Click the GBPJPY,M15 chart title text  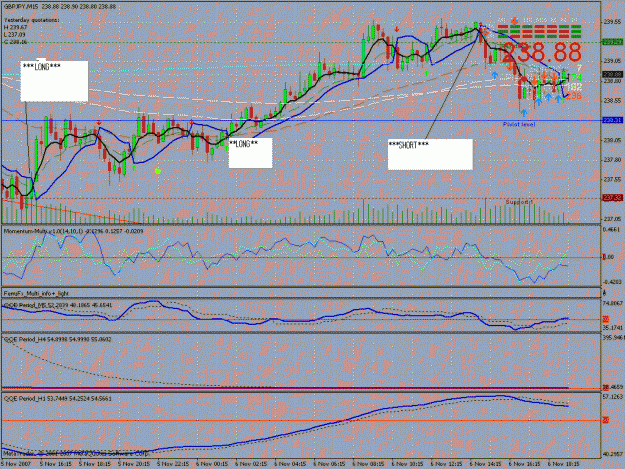point(23,7)
